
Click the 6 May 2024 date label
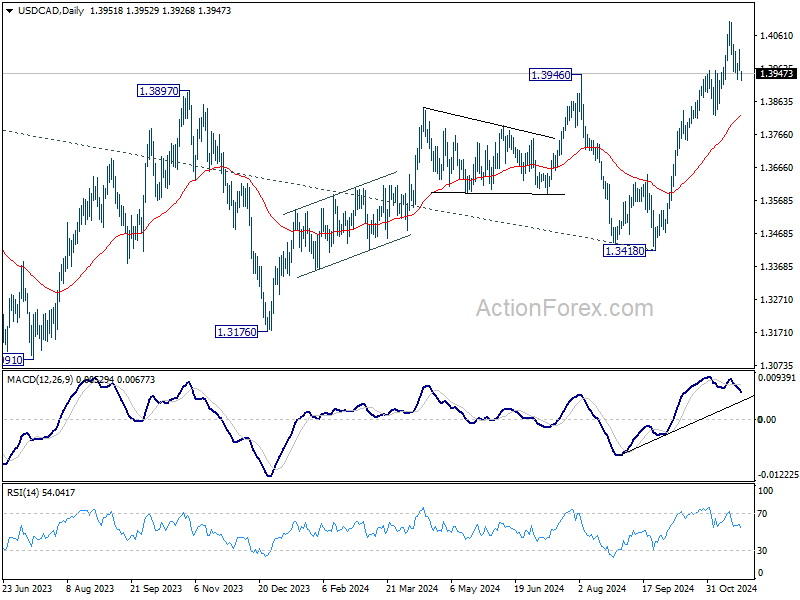pyautogui.click(x=475, y=588)
